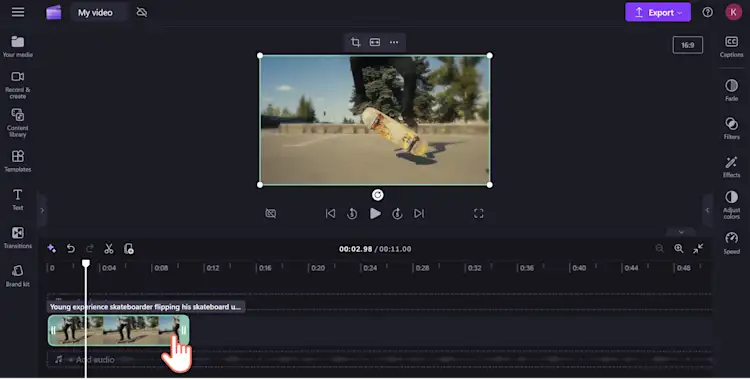
Task: Collapse the timeline with chevron down
Action: click(681, 232)
